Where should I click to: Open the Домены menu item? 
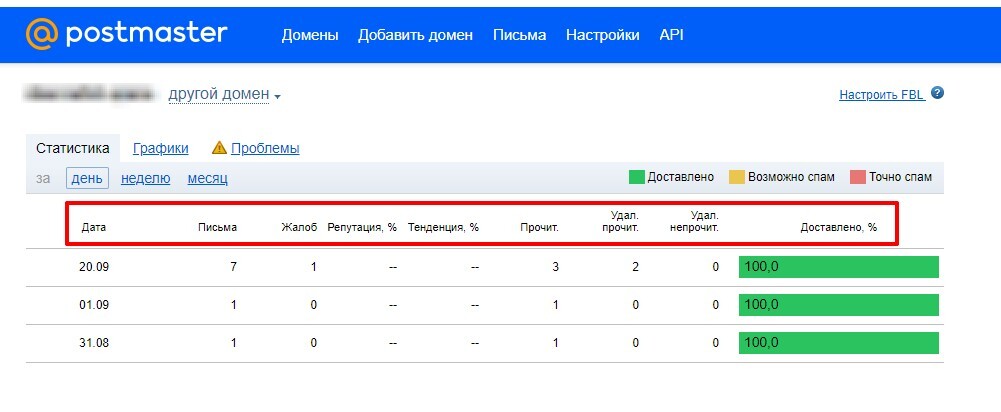pyautogui.click(x=310, y=35)
